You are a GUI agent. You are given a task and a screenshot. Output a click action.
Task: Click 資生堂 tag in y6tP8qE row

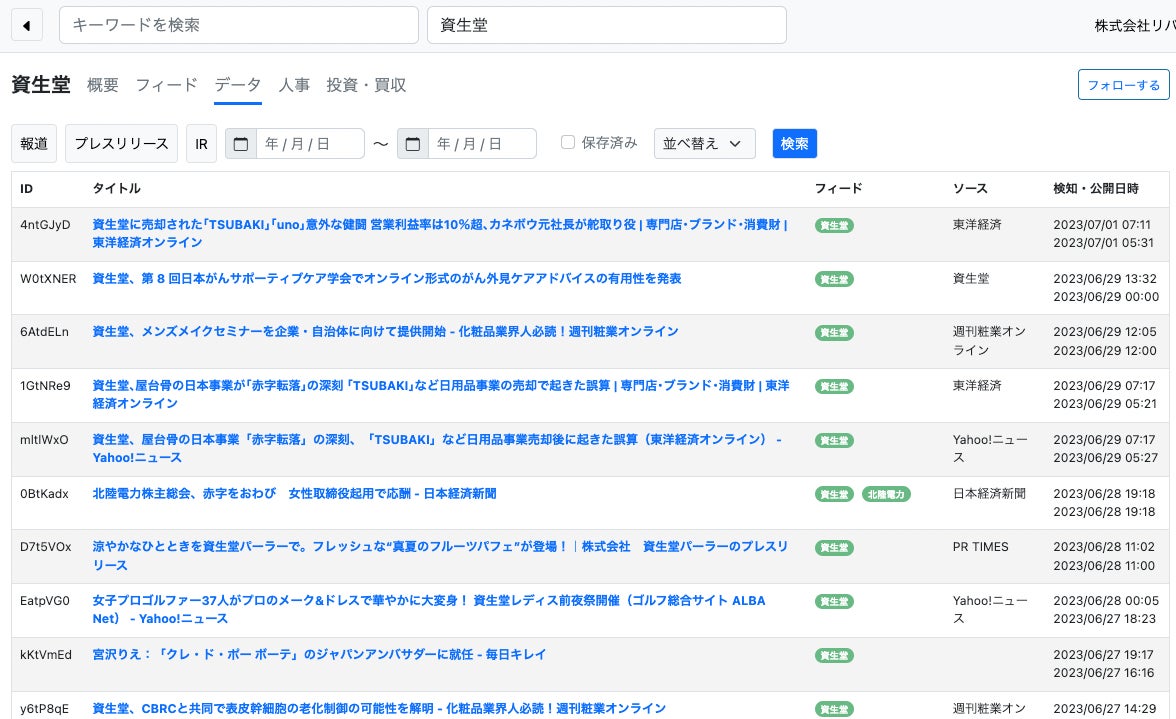coord(834,709)
